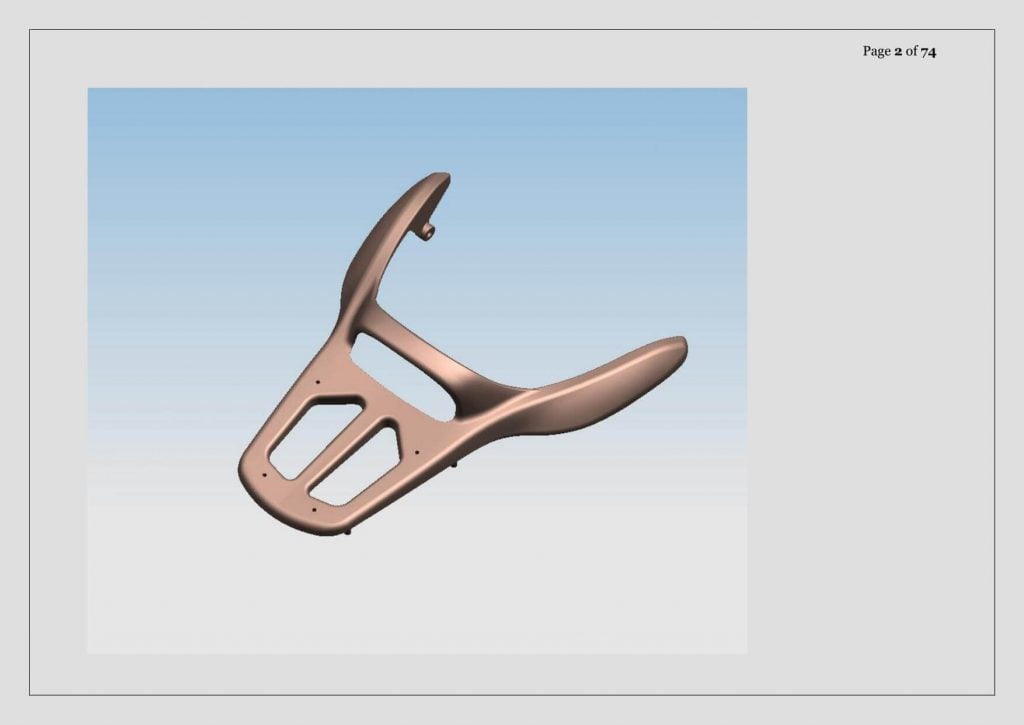Click the small pin beneath the plate's bottom edge
This screenshot has width=1024, height=725.
348,532
